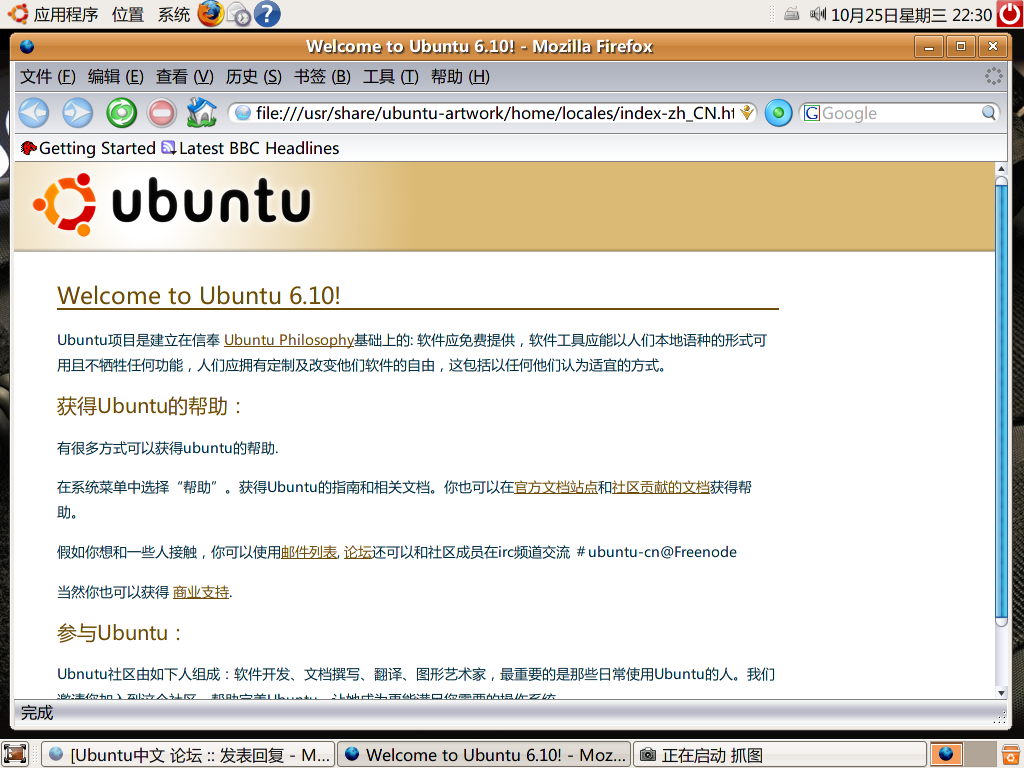Click the green Go button beside address bar
Viewport: 1024px width, 768px height.
click(778, 113)
